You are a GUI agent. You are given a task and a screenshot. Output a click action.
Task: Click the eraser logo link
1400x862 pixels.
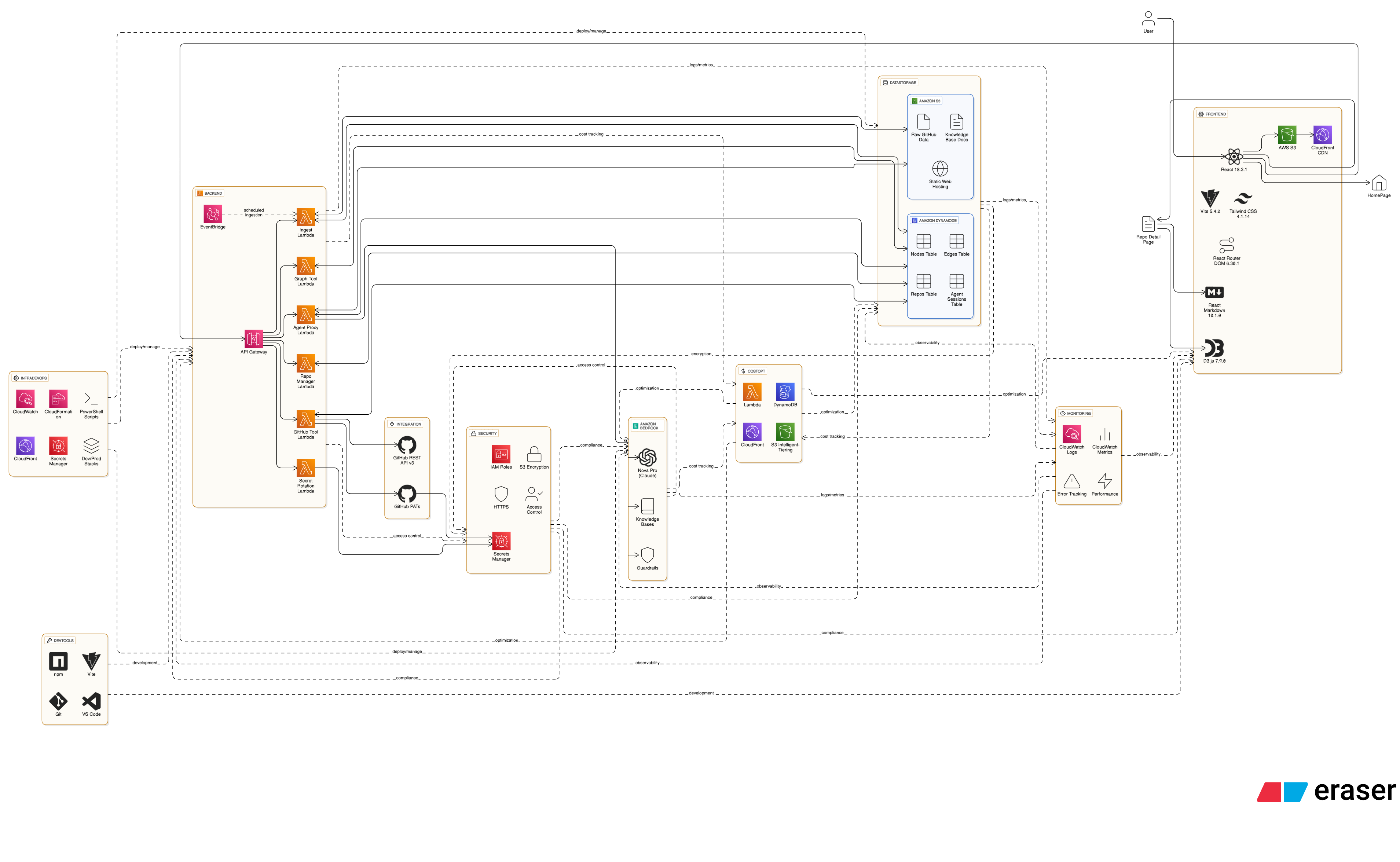(1326, 791)
